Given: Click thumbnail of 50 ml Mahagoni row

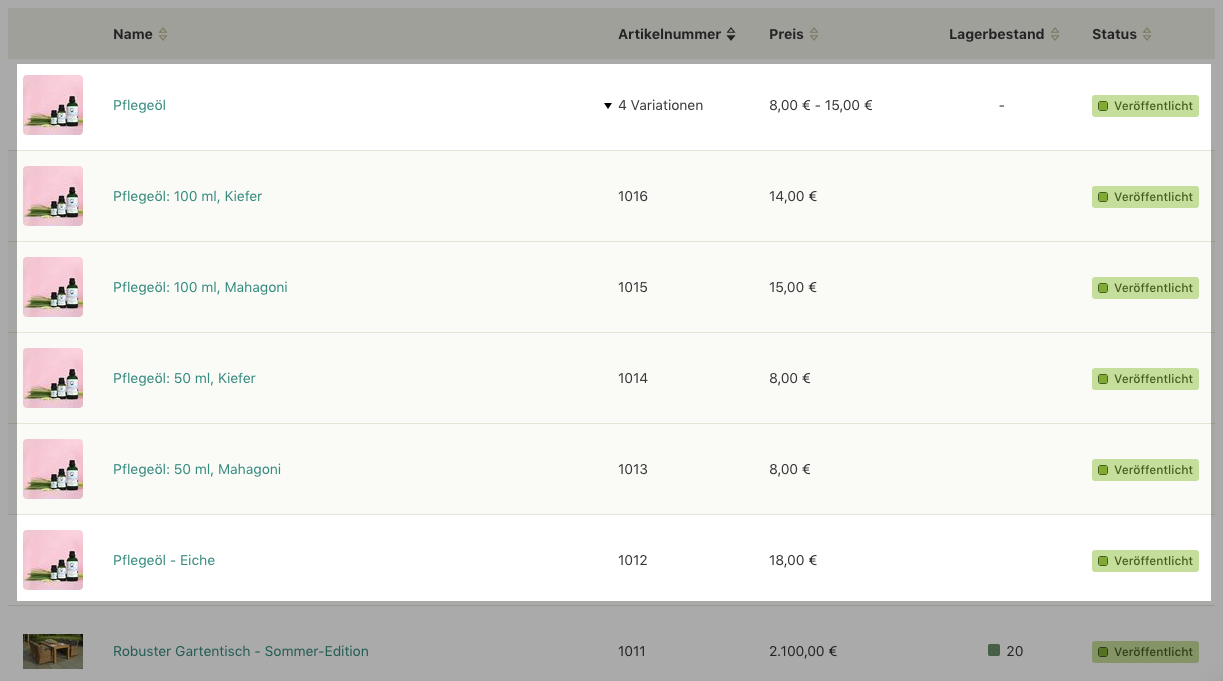Looking at the screenshot, I should [x=53, y=469].
